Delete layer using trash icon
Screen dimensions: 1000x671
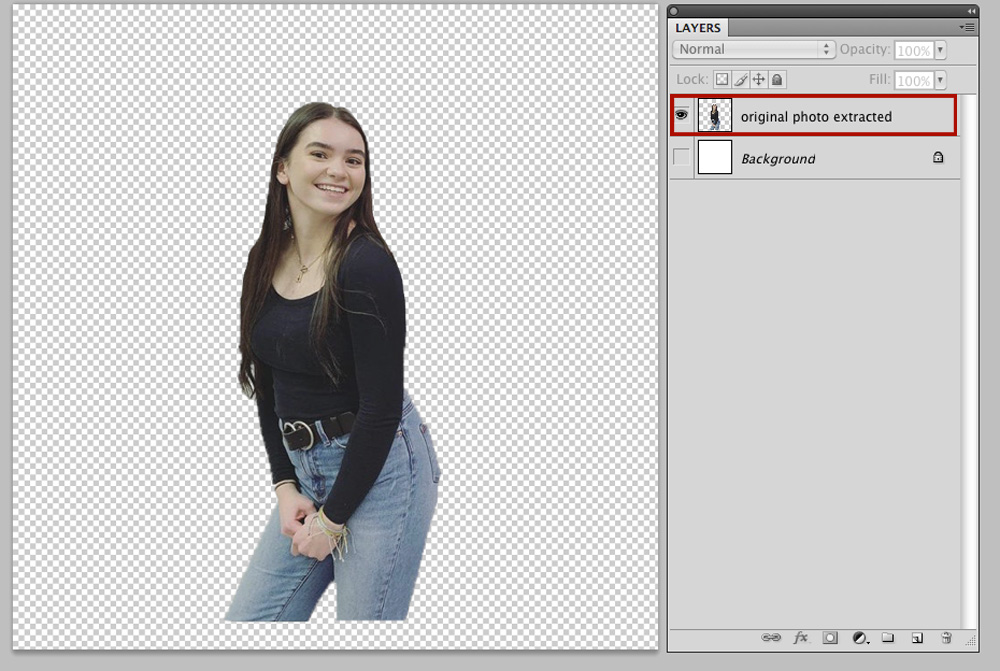[x=946, y=637]
